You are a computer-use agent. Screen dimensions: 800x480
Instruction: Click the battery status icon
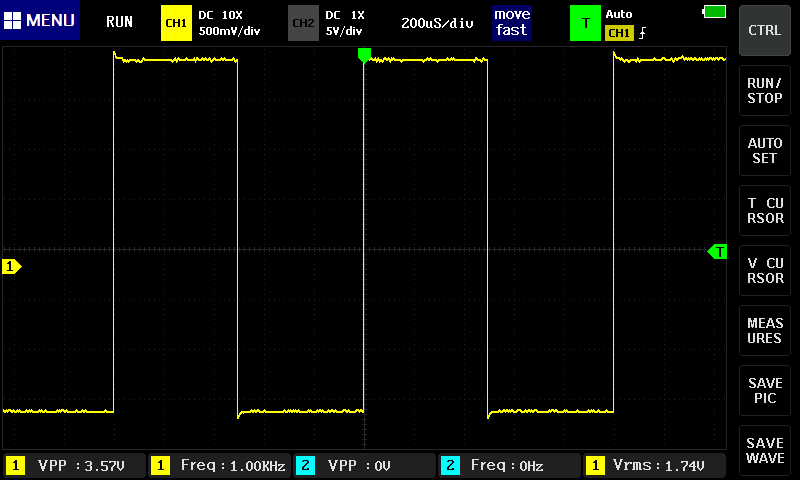(715, 11)
